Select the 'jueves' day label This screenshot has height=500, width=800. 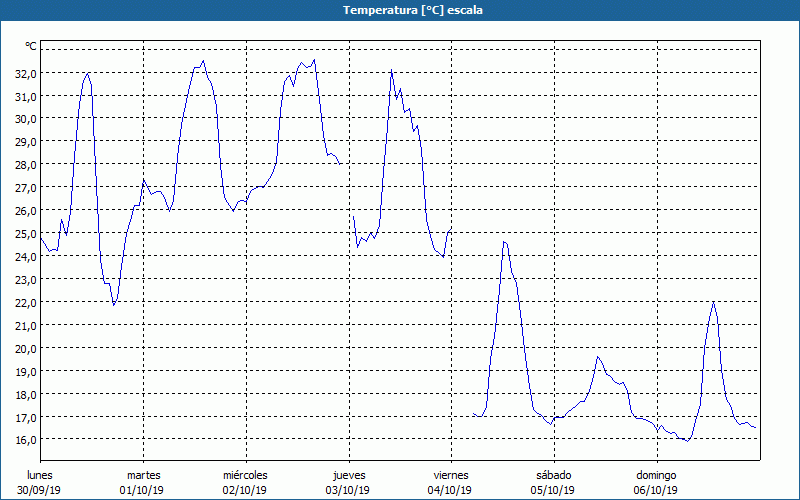click(349, 475)
